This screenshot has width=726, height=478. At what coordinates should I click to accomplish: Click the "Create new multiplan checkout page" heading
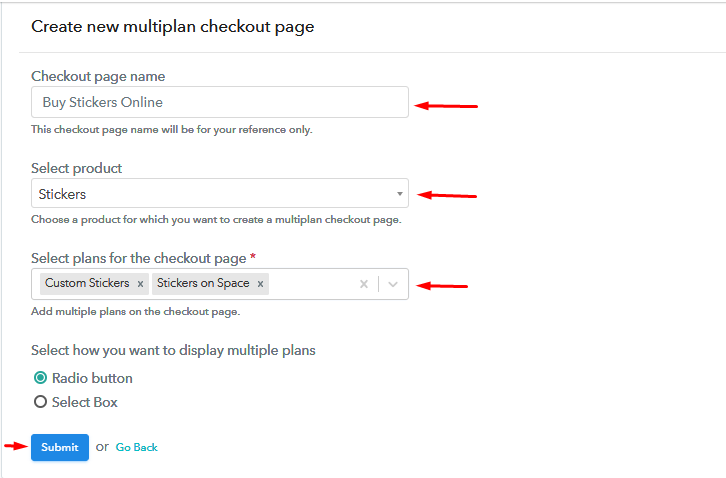(x=173, y=27)
